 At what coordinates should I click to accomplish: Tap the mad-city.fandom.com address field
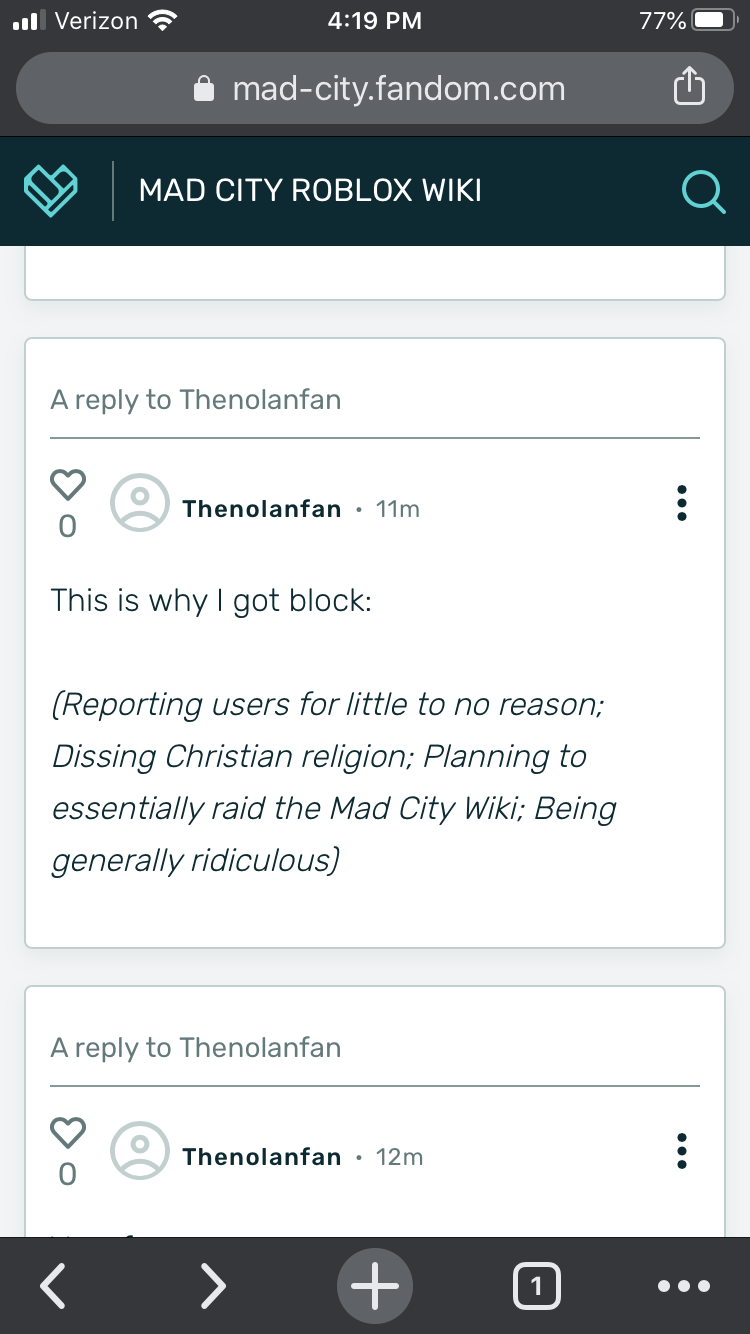398,89
